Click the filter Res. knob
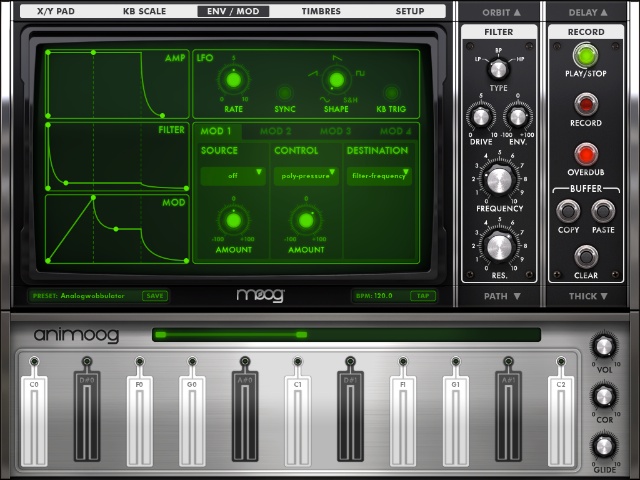640x480 pixels. tap(499, 246)
